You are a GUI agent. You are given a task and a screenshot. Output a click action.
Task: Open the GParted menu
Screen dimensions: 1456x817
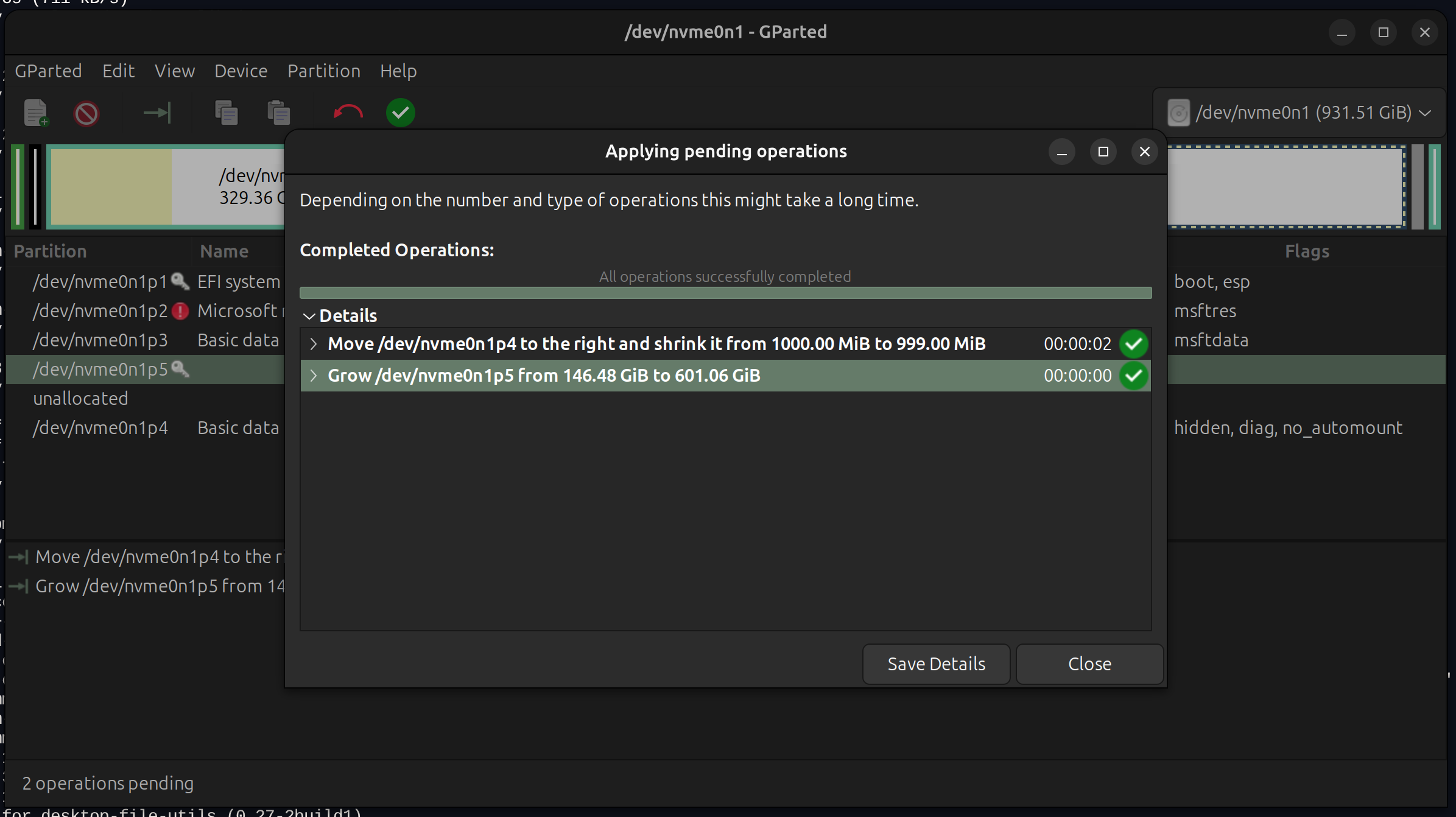[48, 71]
